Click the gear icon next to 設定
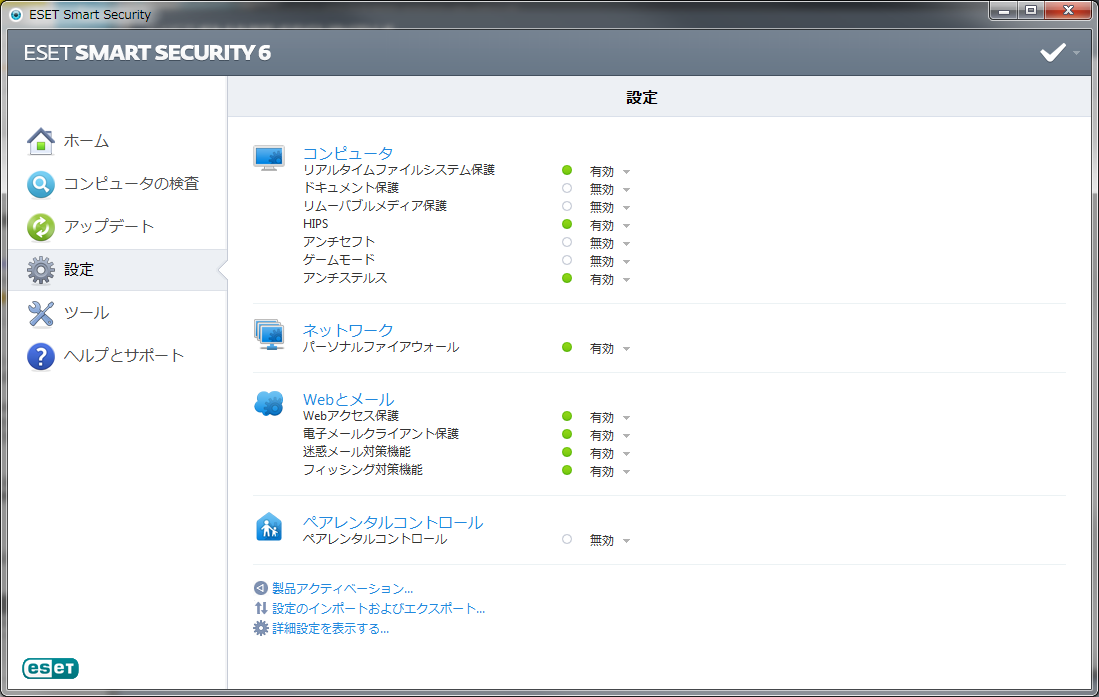Image resolution: width=1099 pixels, height=697 pixels. click(x=41, y=270)
